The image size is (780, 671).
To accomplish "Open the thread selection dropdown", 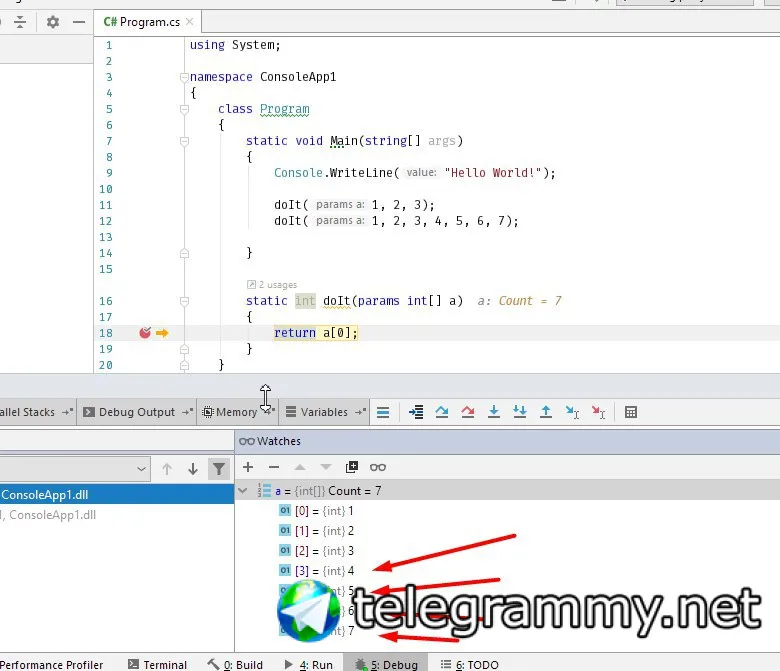I will (x=75, y=469).
